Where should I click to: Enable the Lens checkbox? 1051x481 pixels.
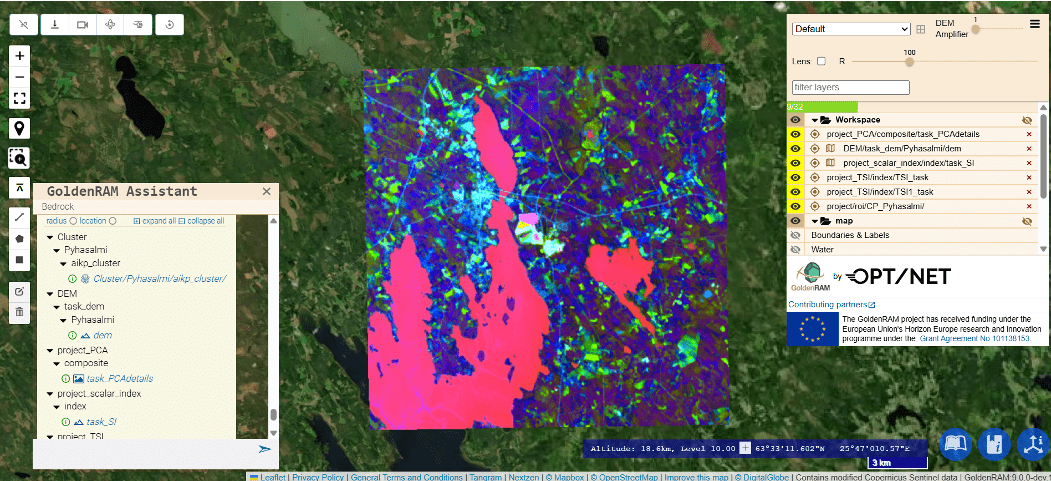[822, 62]
